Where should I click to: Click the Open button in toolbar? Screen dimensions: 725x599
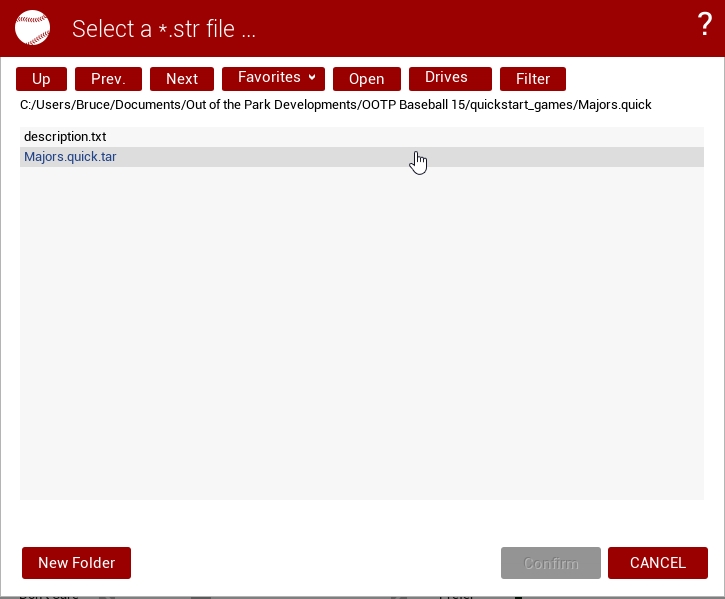(x=366, y=79)
